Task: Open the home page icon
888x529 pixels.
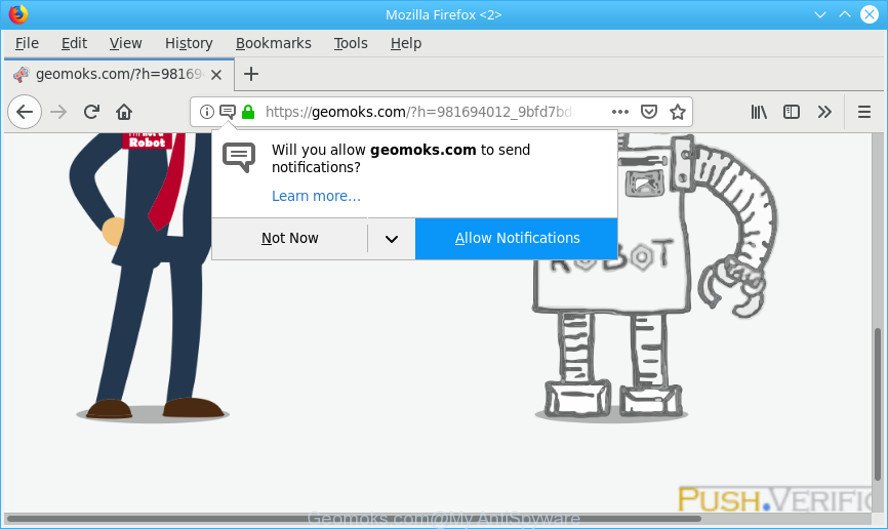Action: [x=124, y=112]
